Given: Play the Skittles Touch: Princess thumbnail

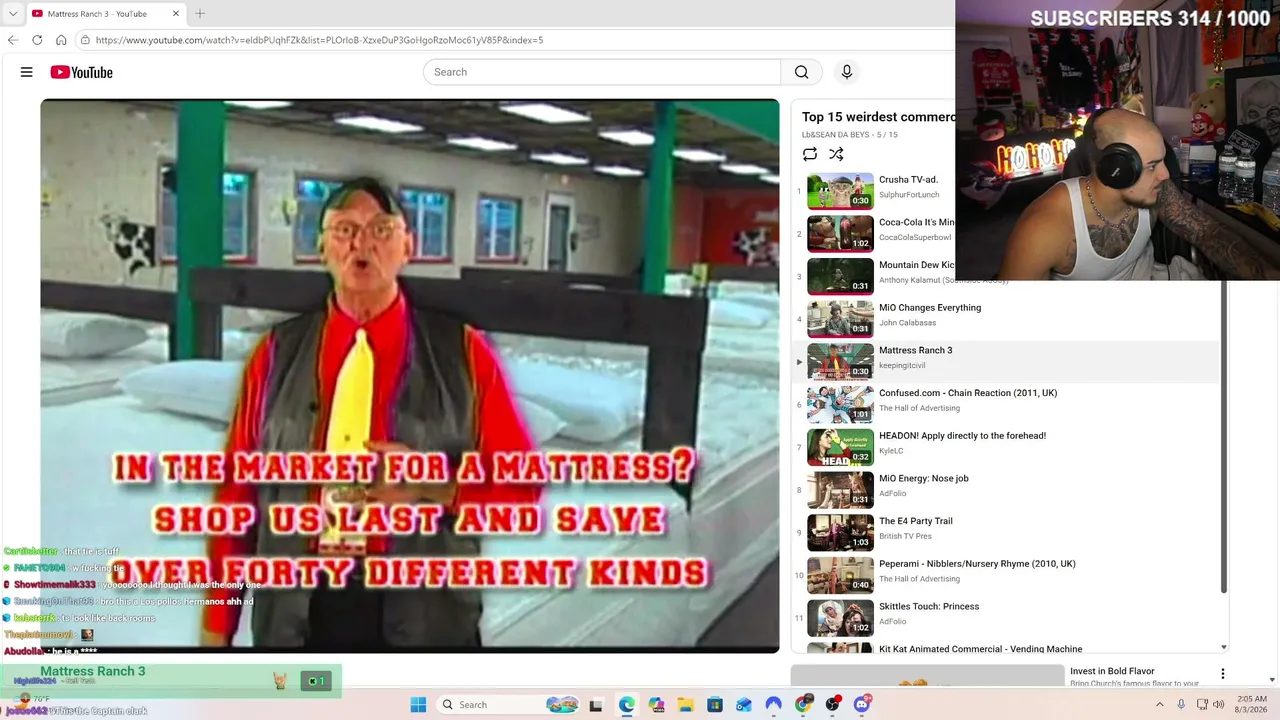Looking at the screenshot, I should point(840,618).
